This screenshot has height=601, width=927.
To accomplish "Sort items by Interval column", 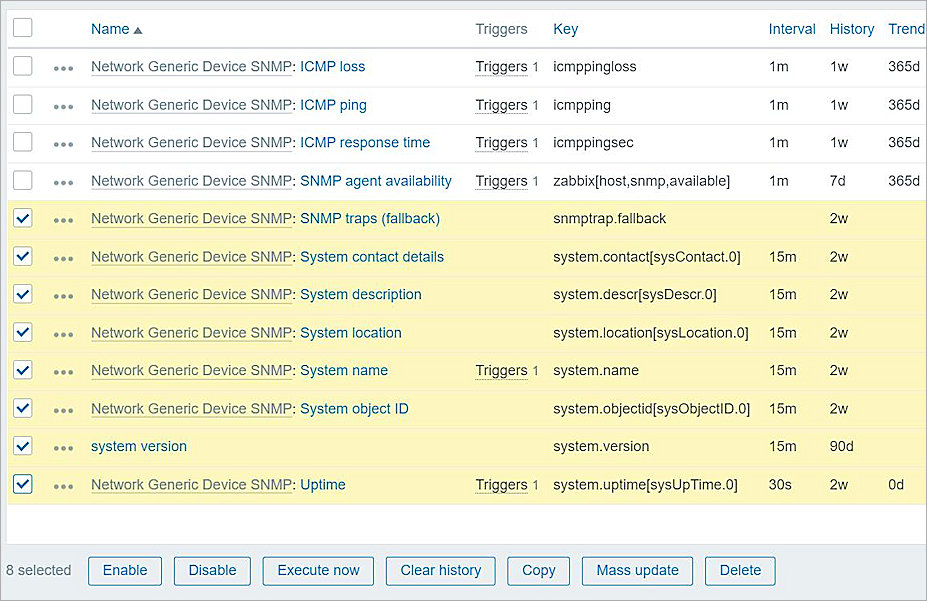I will pyautogui.click(x=792, y=29).
